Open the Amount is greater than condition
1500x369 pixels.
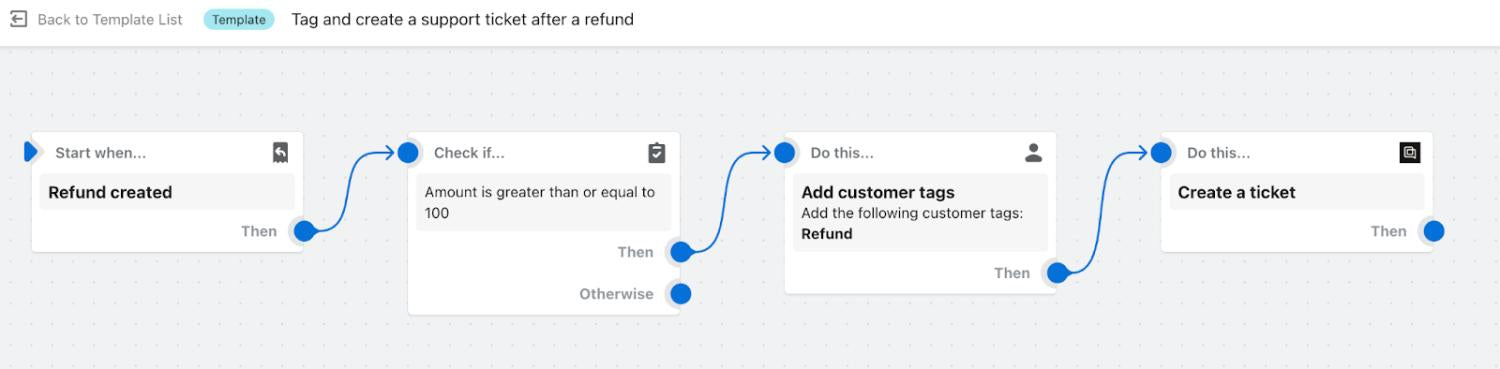[x=543, y=202]
